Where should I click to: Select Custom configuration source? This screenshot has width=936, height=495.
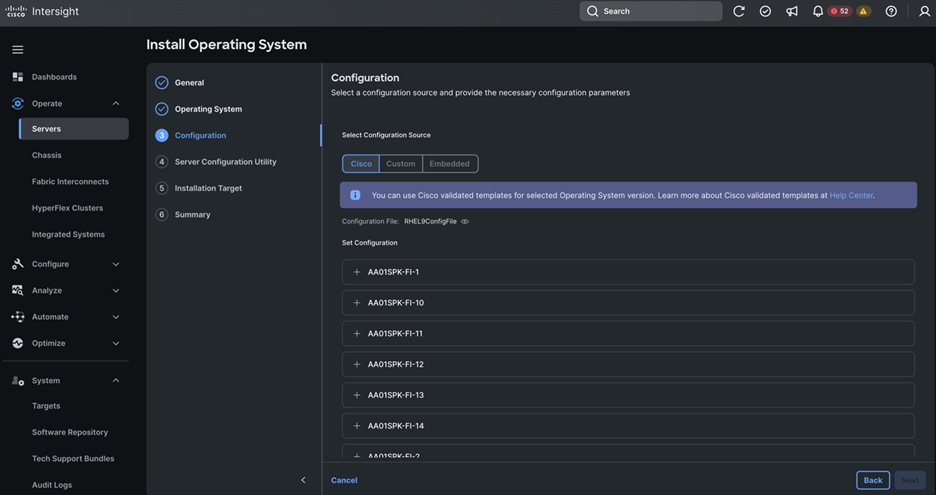(401, 164)
